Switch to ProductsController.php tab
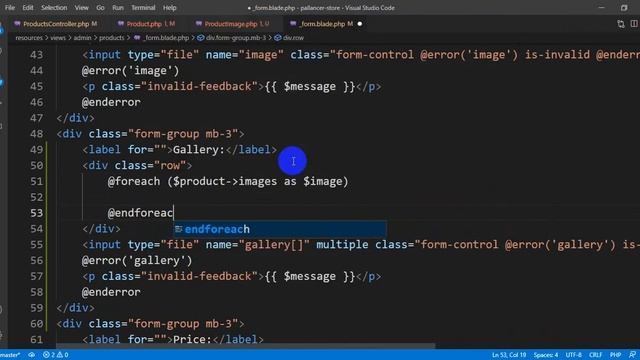This screenshot has width=640, height=360. click(56, 24)
